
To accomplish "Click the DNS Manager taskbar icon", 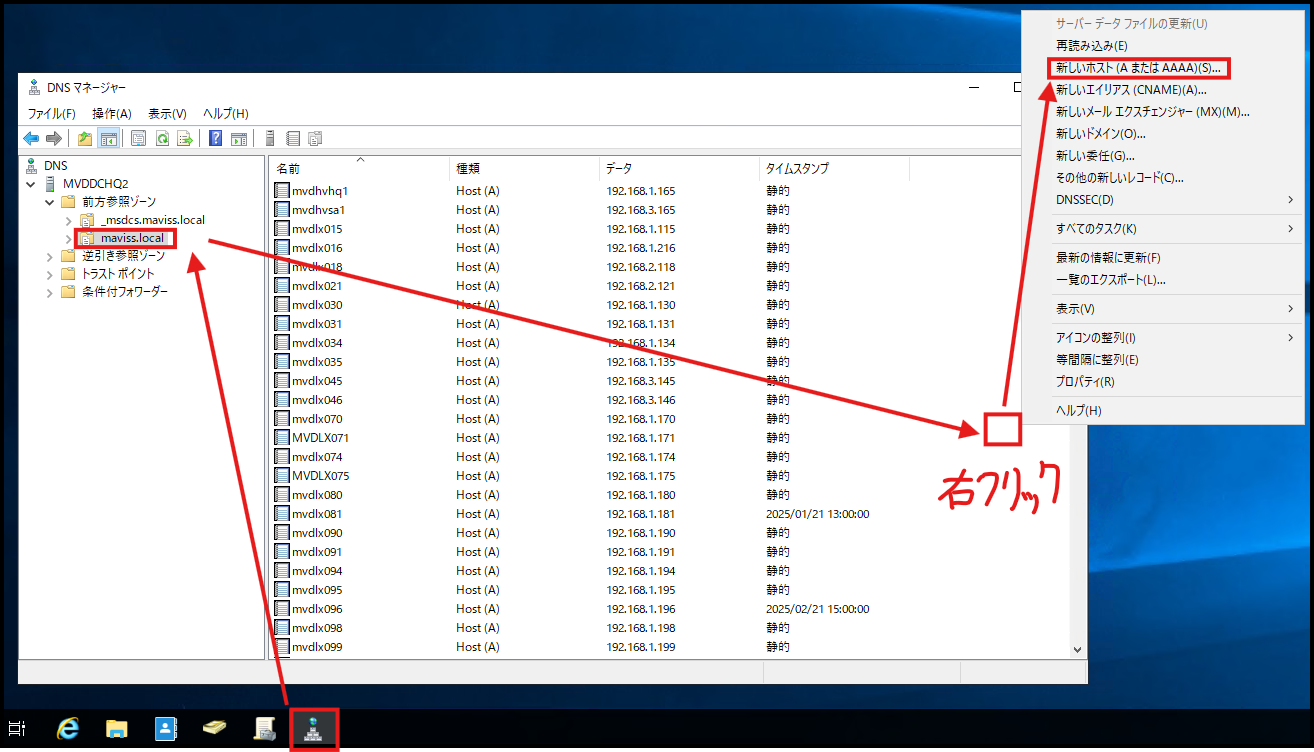I will click(313, 729).
